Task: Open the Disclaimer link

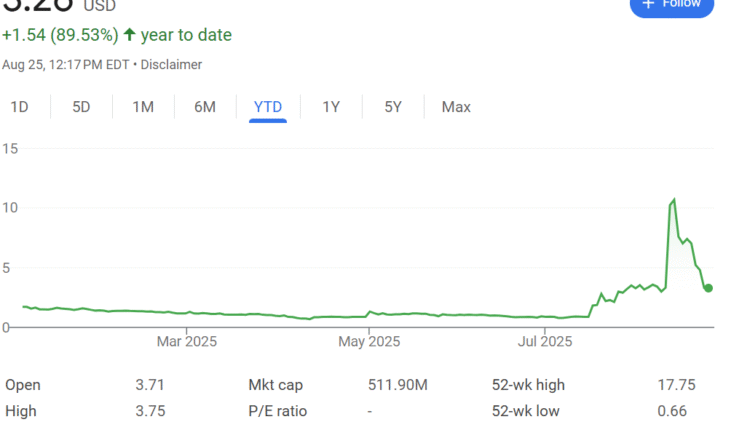Action: point(171,65)
